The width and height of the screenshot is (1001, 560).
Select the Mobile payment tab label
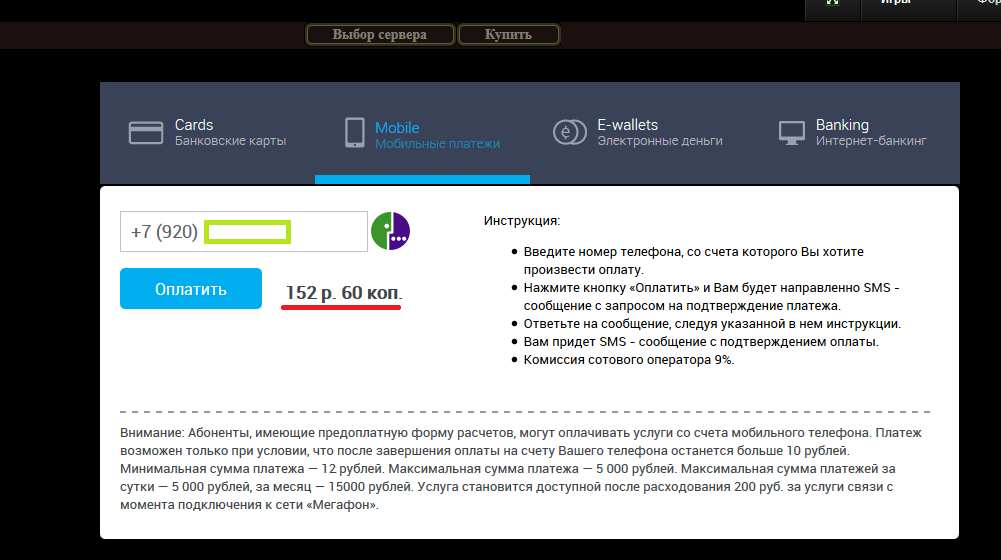397,128
